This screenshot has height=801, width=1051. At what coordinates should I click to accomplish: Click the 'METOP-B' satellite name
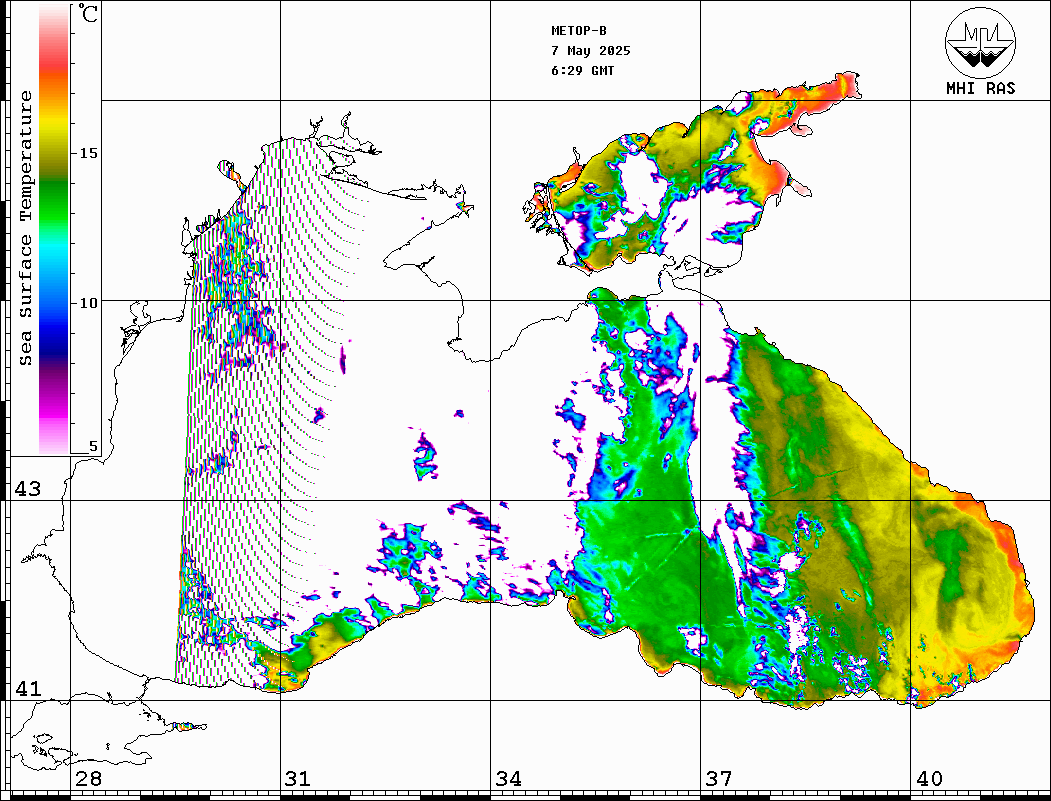[x=579, y=31]
